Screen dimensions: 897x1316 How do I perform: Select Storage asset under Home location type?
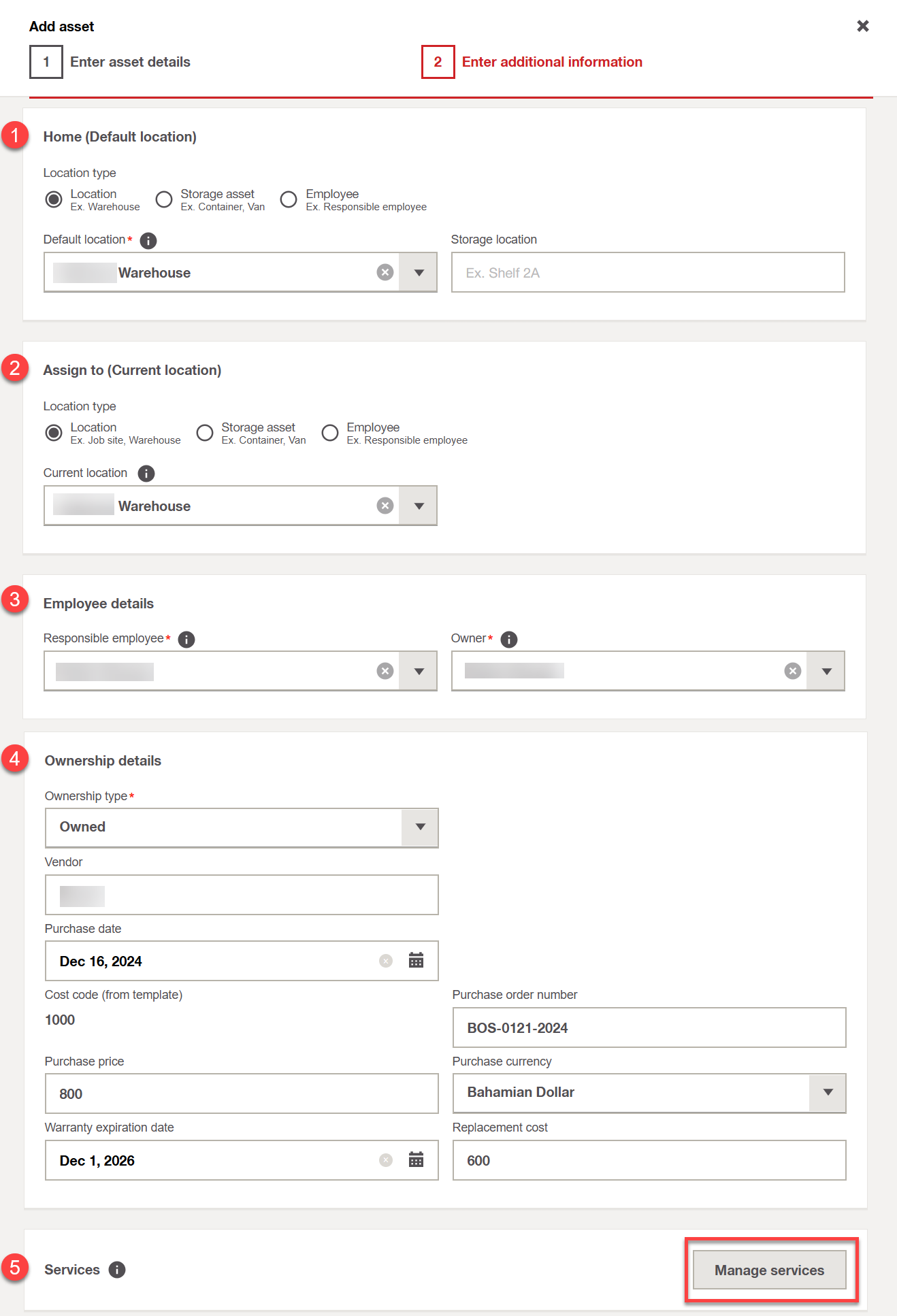click(x=164, y=199)
